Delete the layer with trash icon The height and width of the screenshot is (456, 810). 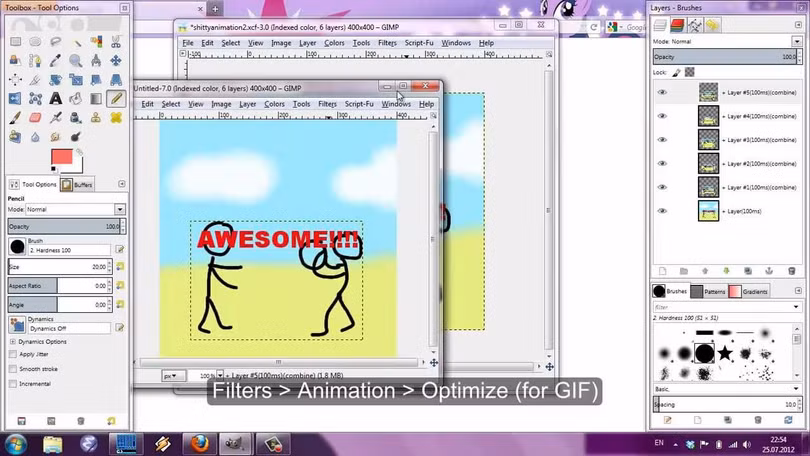tap(791, 271)
